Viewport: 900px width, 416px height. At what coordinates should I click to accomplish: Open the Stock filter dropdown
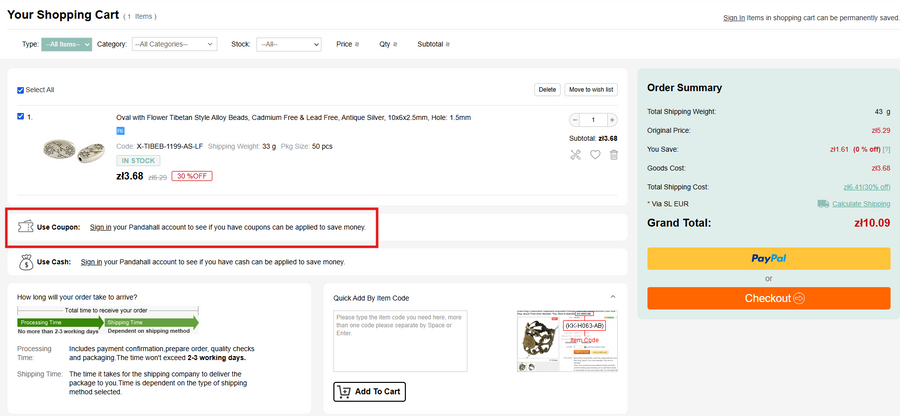coord(288,44)
